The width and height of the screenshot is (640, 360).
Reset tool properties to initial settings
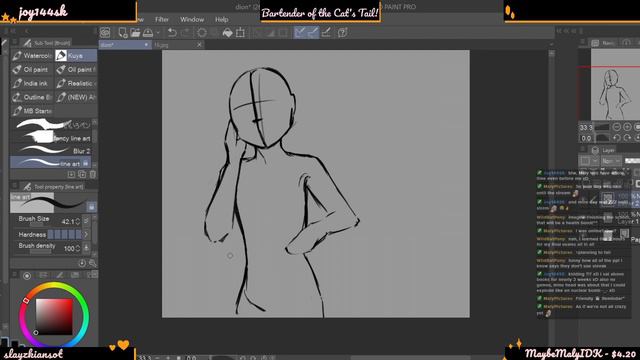coord(82,263)
